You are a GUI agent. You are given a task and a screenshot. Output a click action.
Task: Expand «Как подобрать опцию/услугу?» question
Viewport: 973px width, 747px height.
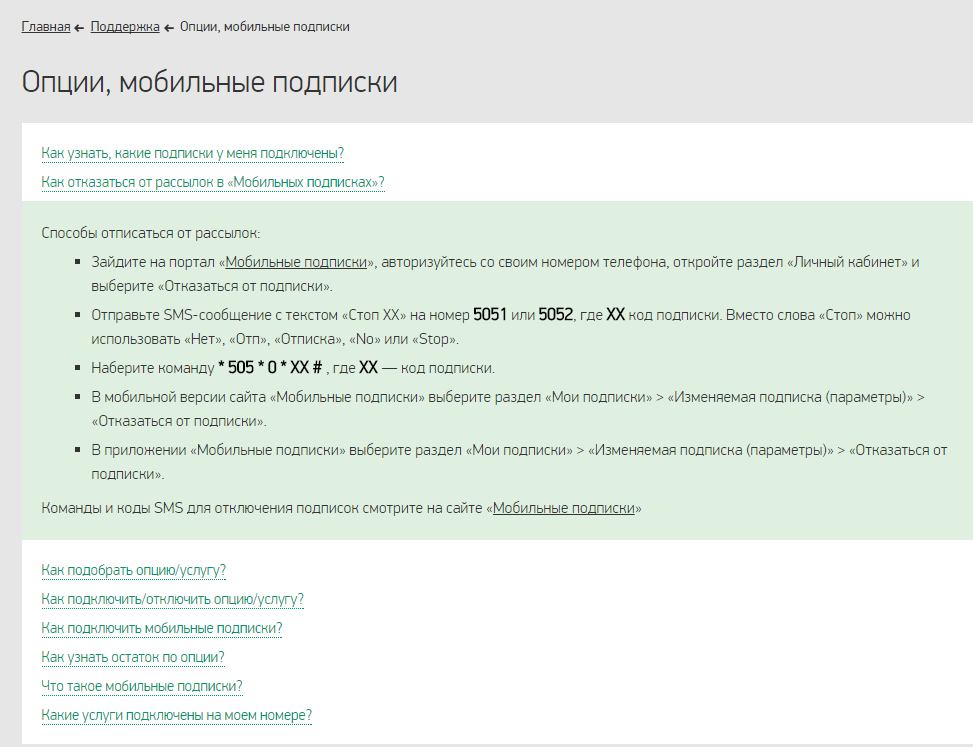(133, 570)
